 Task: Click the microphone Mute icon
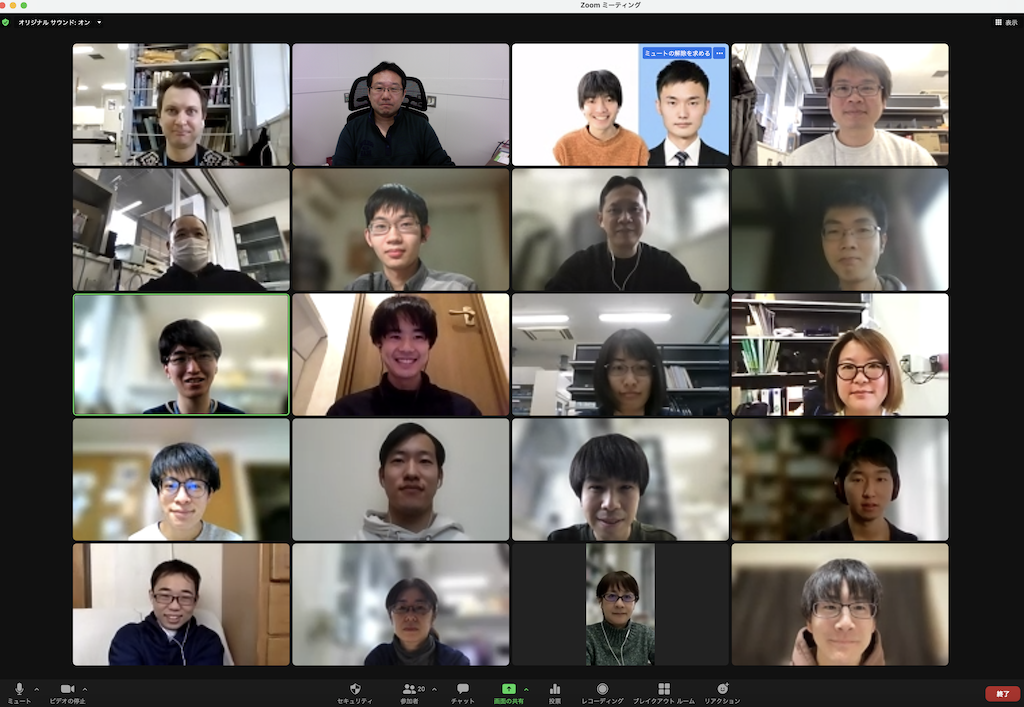19,689
